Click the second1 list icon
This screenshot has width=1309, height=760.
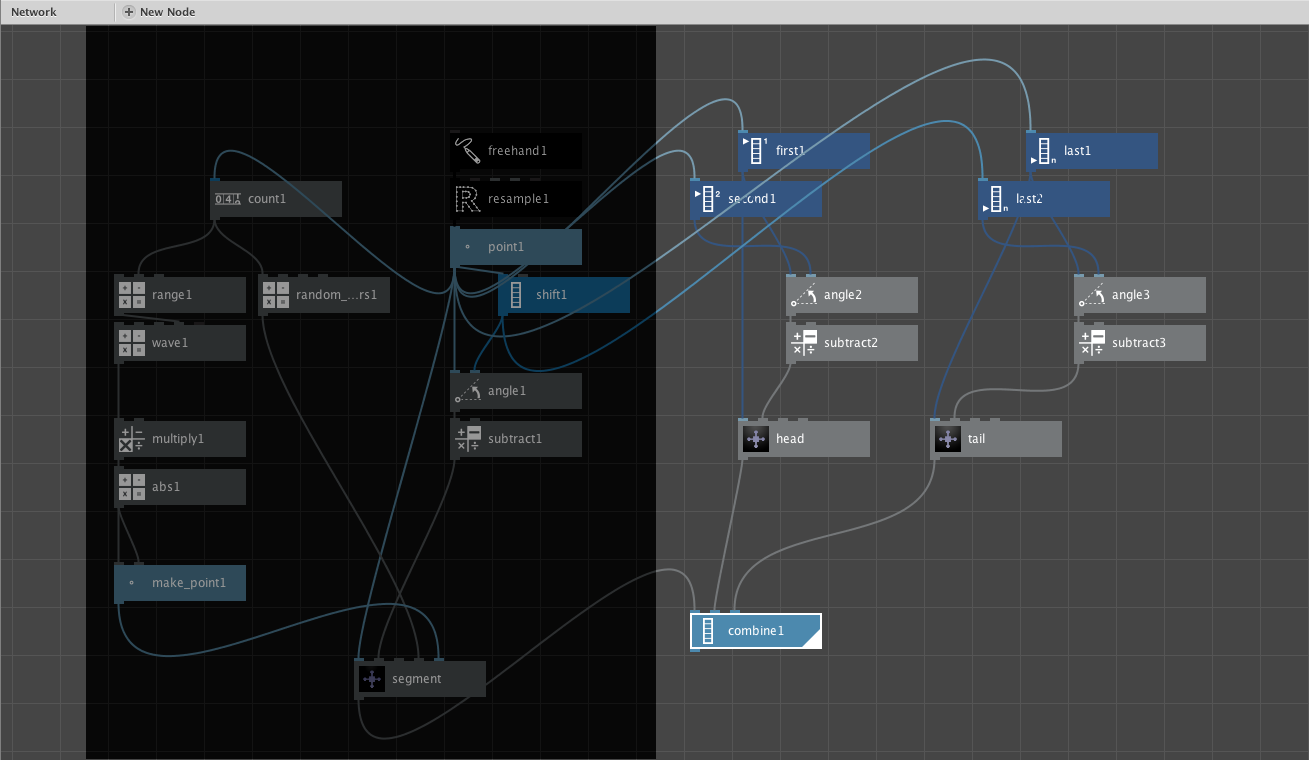pyautogui.click(x=708, y=199)
